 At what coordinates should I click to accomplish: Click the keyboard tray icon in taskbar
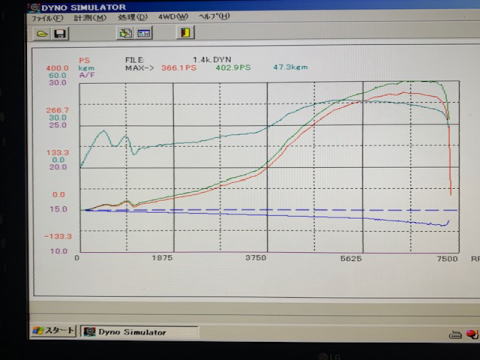click(x=455, y=334)
